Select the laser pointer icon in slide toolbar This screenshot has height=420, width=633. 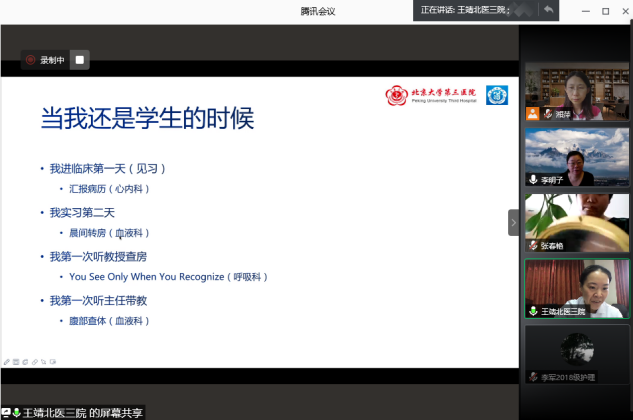pos(44,362)
